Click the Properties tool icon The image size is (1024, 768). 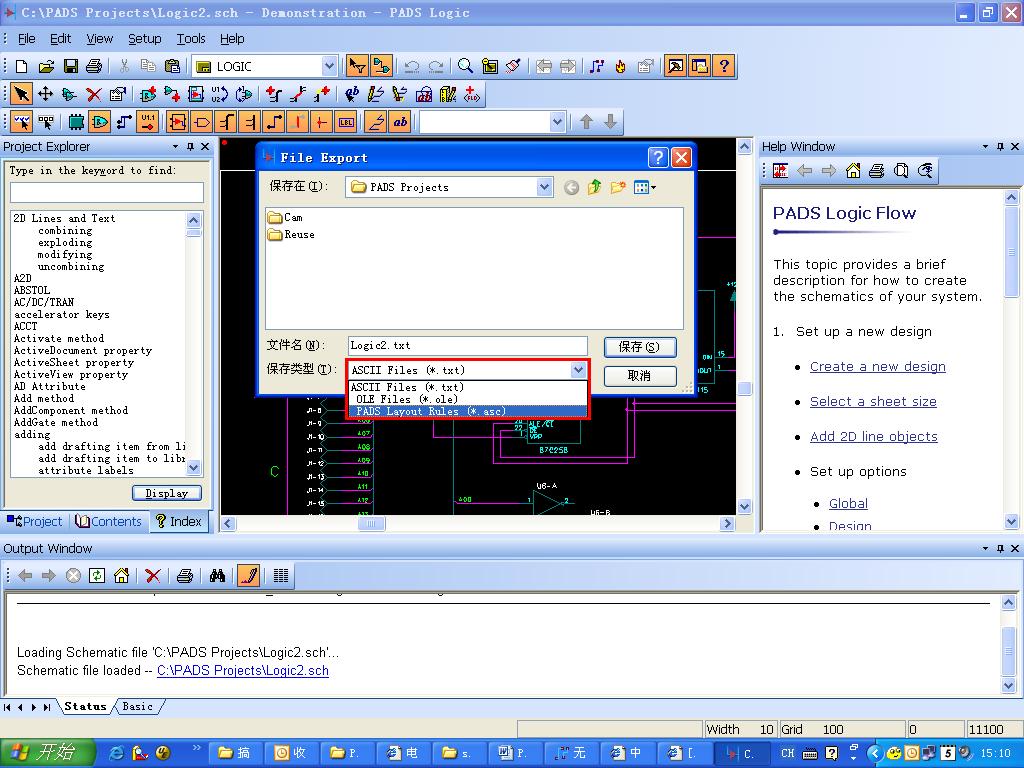pos(118,95)
